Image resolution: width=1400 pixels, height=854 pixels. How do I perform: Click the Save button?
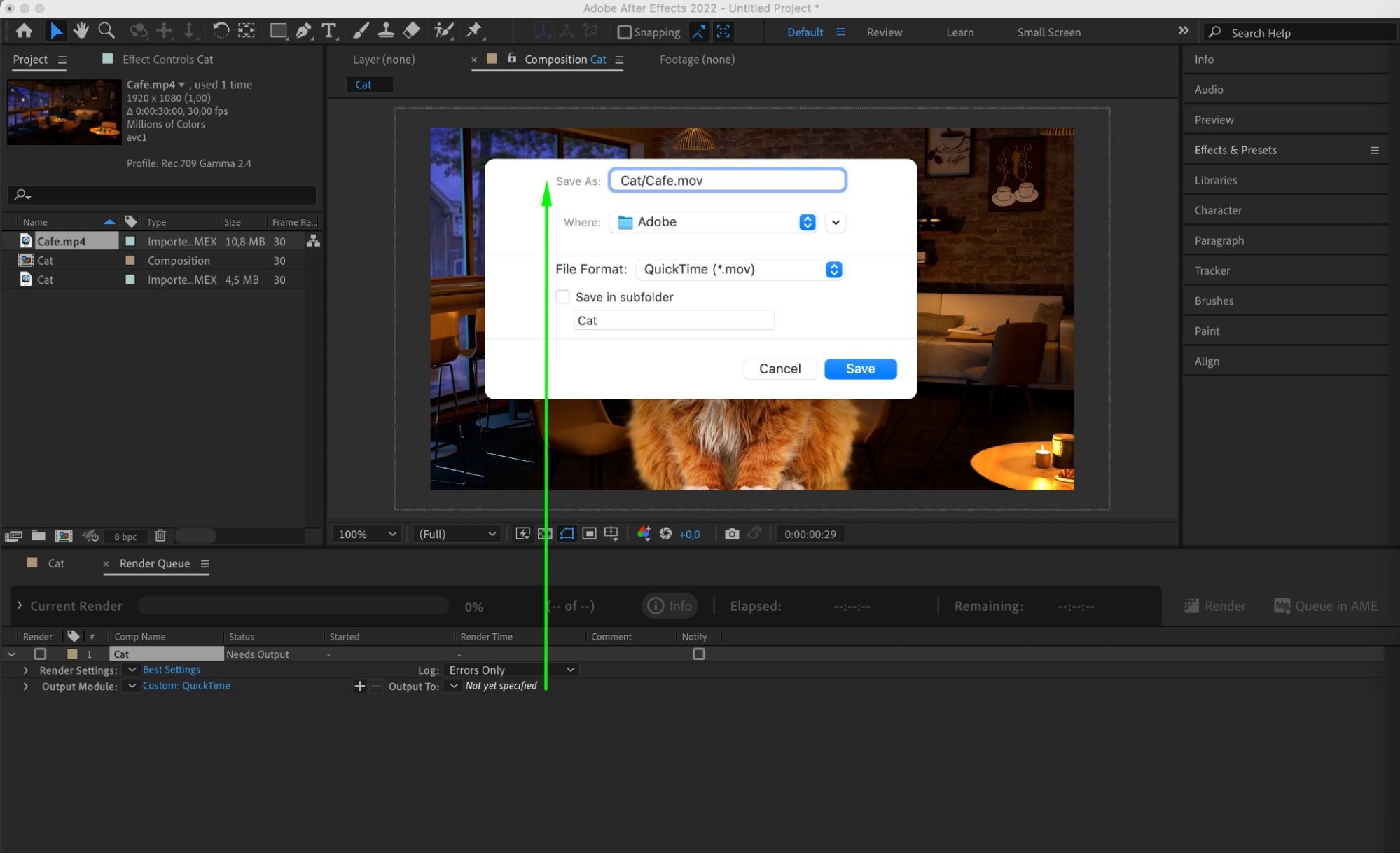coord(860,369)
